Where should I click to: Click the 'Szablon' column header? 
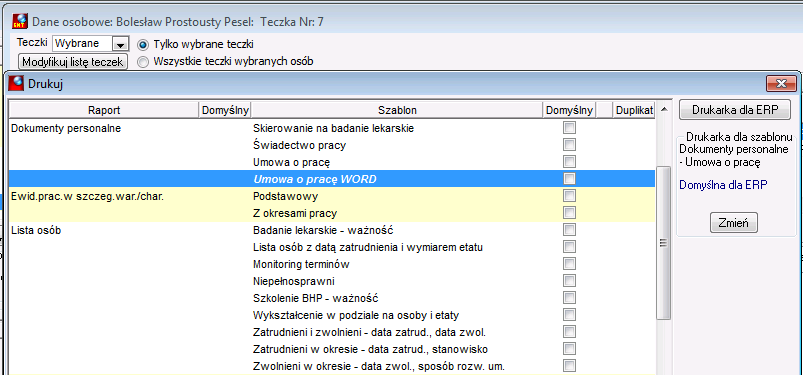397,110
